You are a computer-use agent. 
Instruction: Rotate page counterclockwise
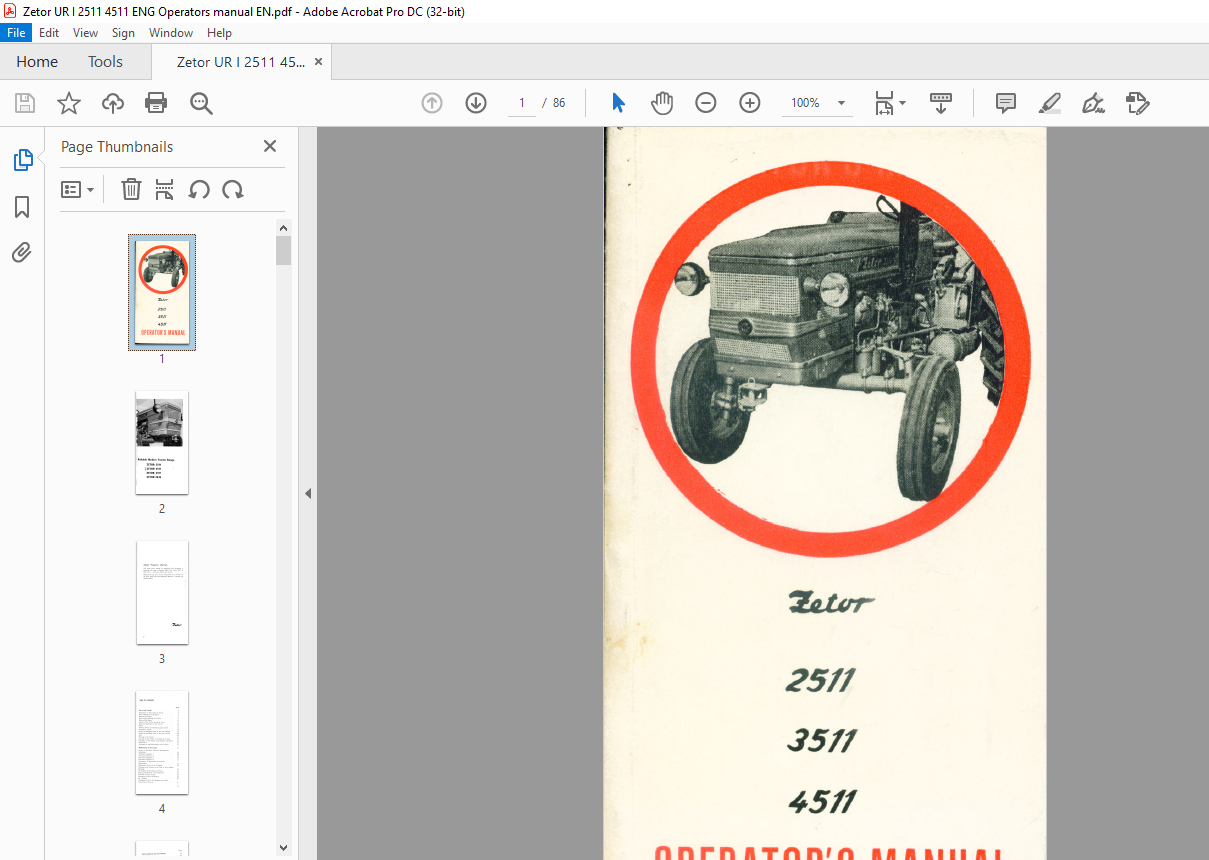tap(199, 189)
